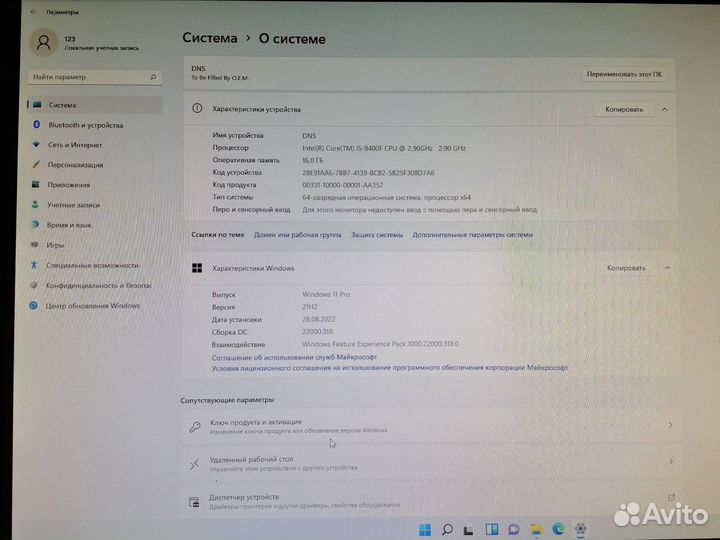Click the info icon beside Характеристики устройства
Screen dimensions: 720x540
(197, 109)
